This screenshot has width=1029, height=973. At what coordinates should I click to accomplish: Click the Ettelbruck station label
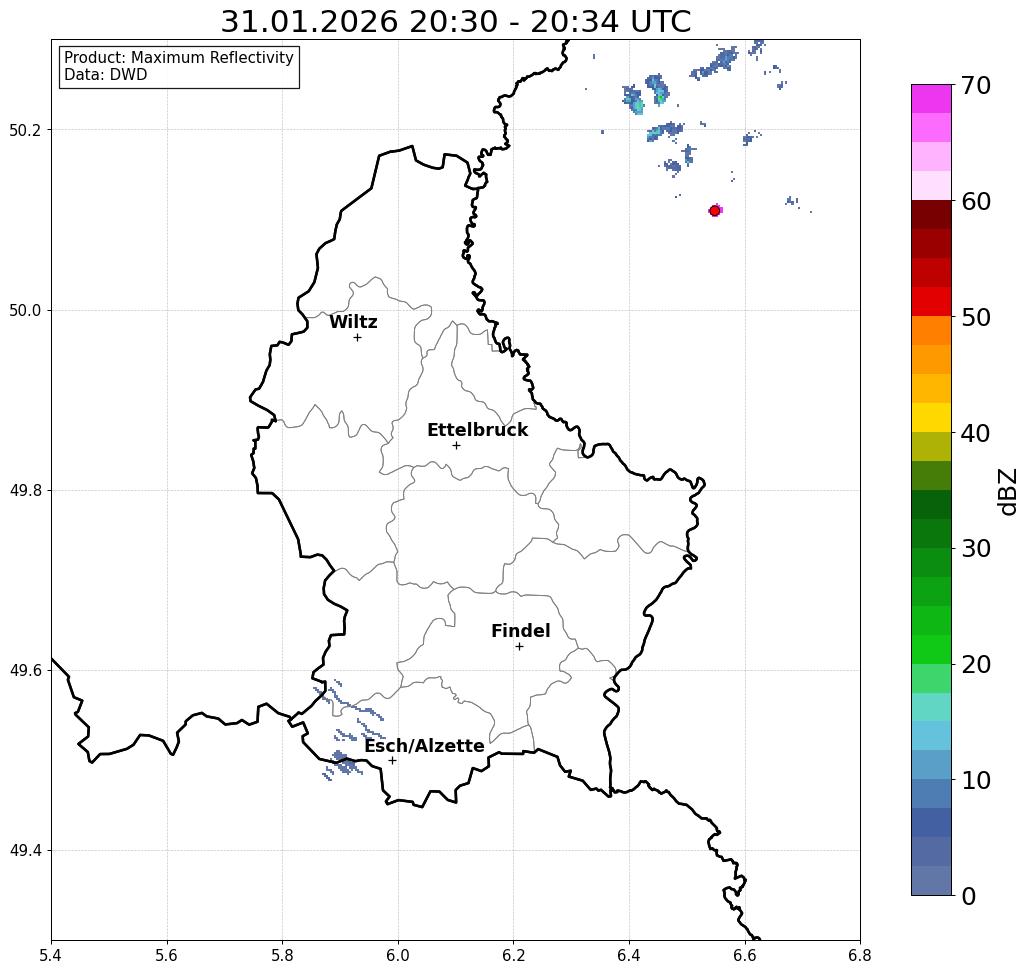click(477, 430)
